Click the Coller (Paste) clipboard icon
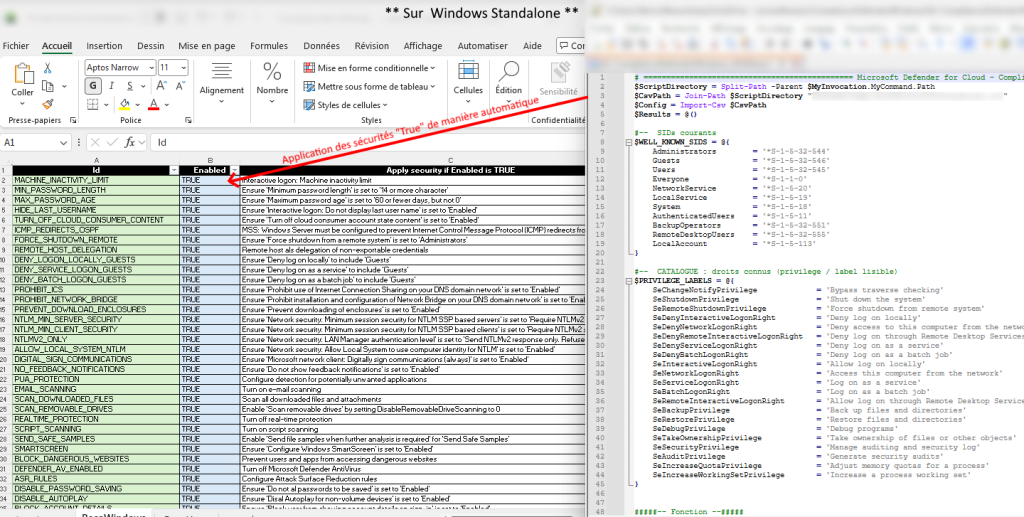Screen dimensions: 1024x517 coord(23,74)
